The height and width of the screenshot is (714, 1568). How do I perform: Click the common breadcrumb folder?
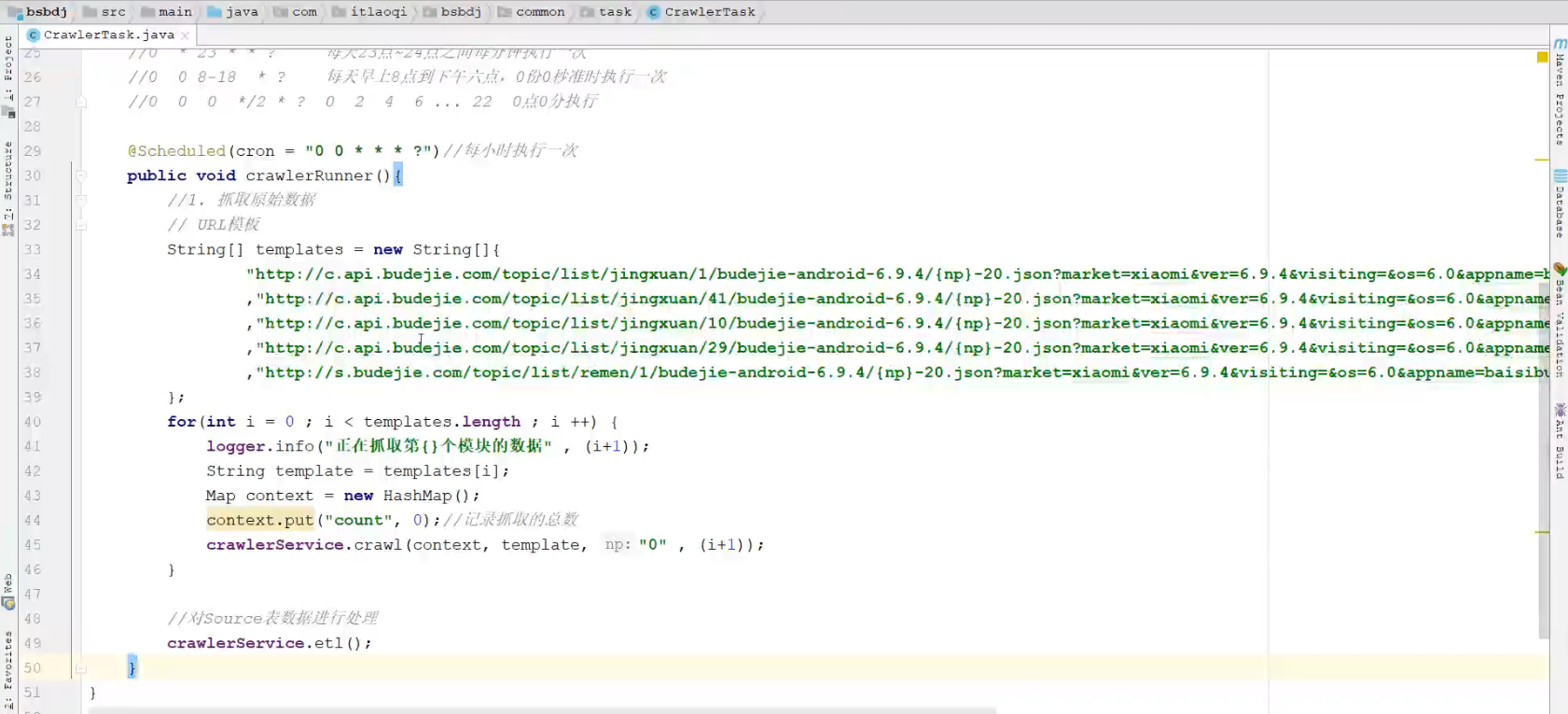click(532, 12)
